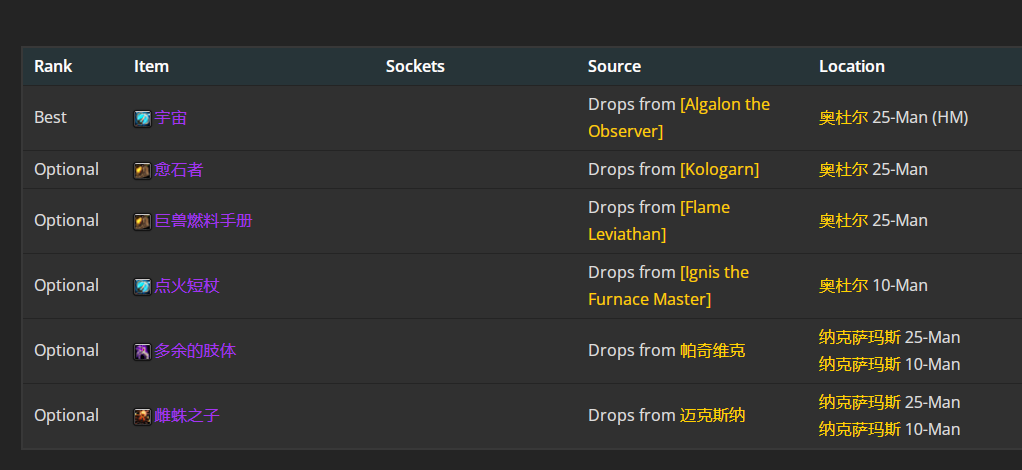Viewport: 1022px width, 470px height.
Task: Click the 雌蛛之子 item icon
Action: [x=142, y=417]
